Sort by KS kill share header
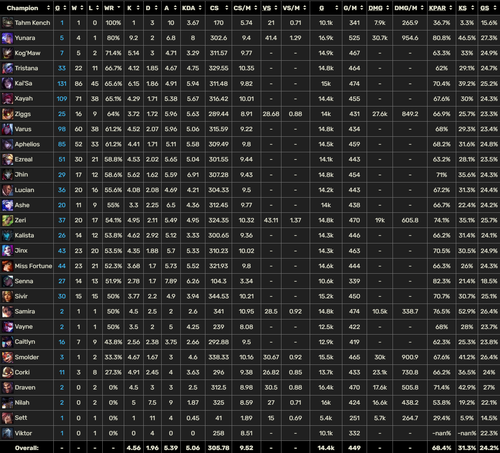The image size is (500, 453). tap(466, 8)
